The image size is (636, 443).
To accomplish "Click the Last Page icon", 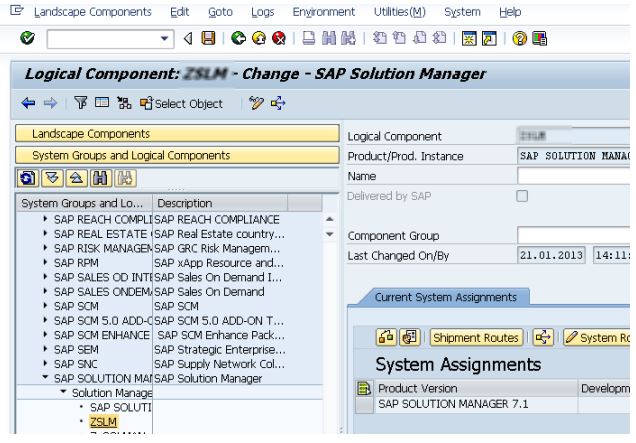I will click(x=439, y=39).
